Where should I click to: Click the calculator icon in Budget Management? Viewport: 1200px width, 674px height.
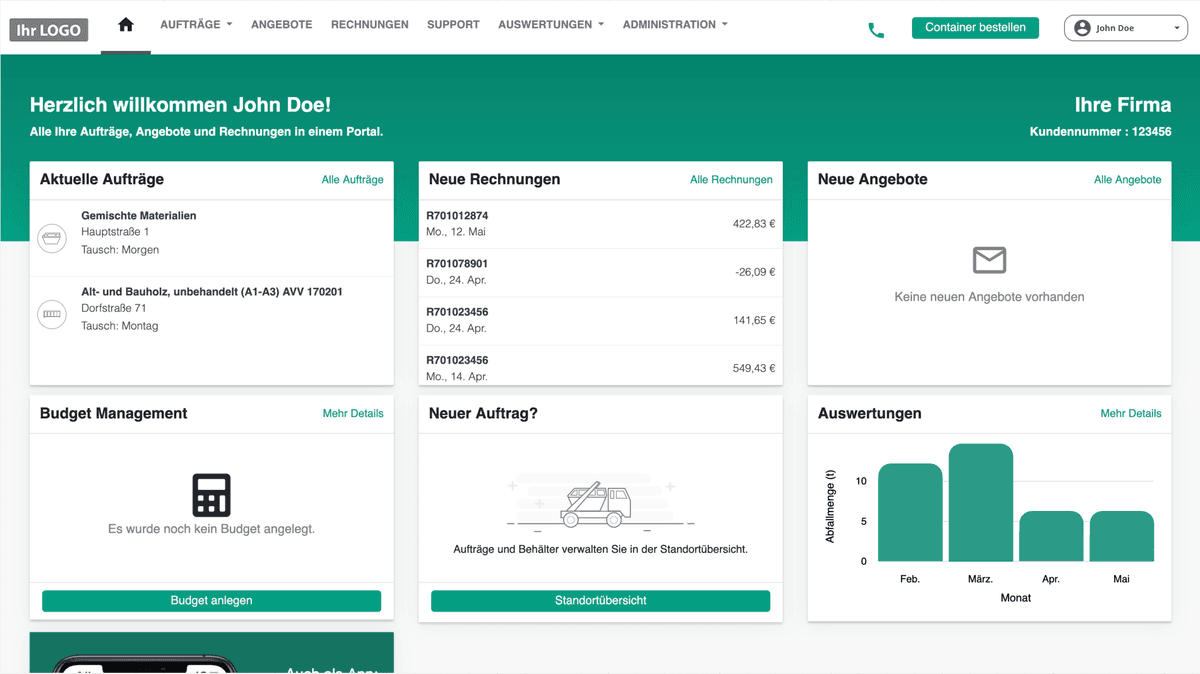211,495
